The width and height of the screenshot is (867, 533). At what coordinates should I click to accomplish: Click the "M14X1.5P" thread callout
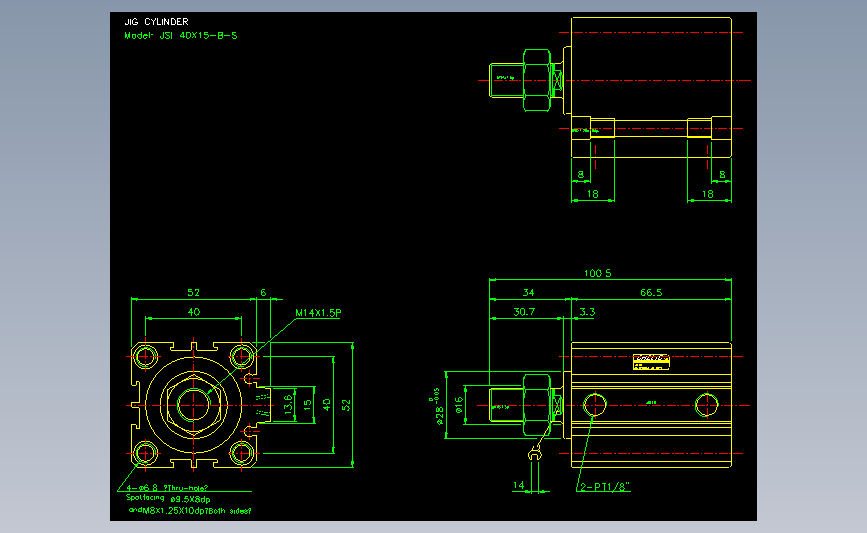coord(318,313)
